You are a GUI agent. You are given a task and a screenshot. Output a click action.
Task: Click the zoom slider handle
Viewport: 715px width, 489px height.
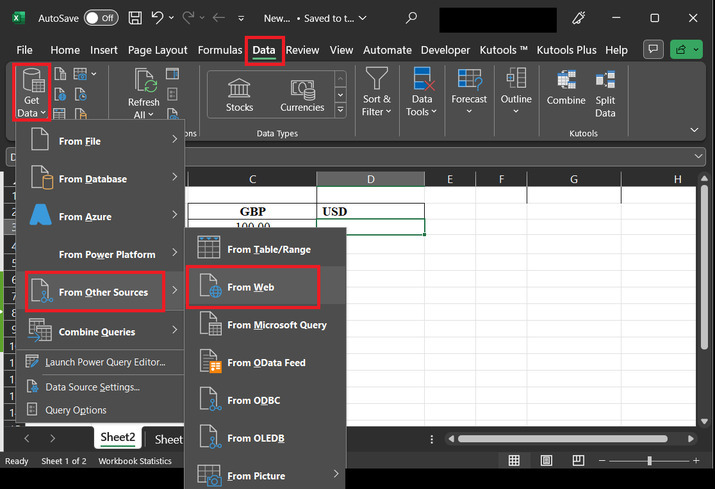point(649,461)
